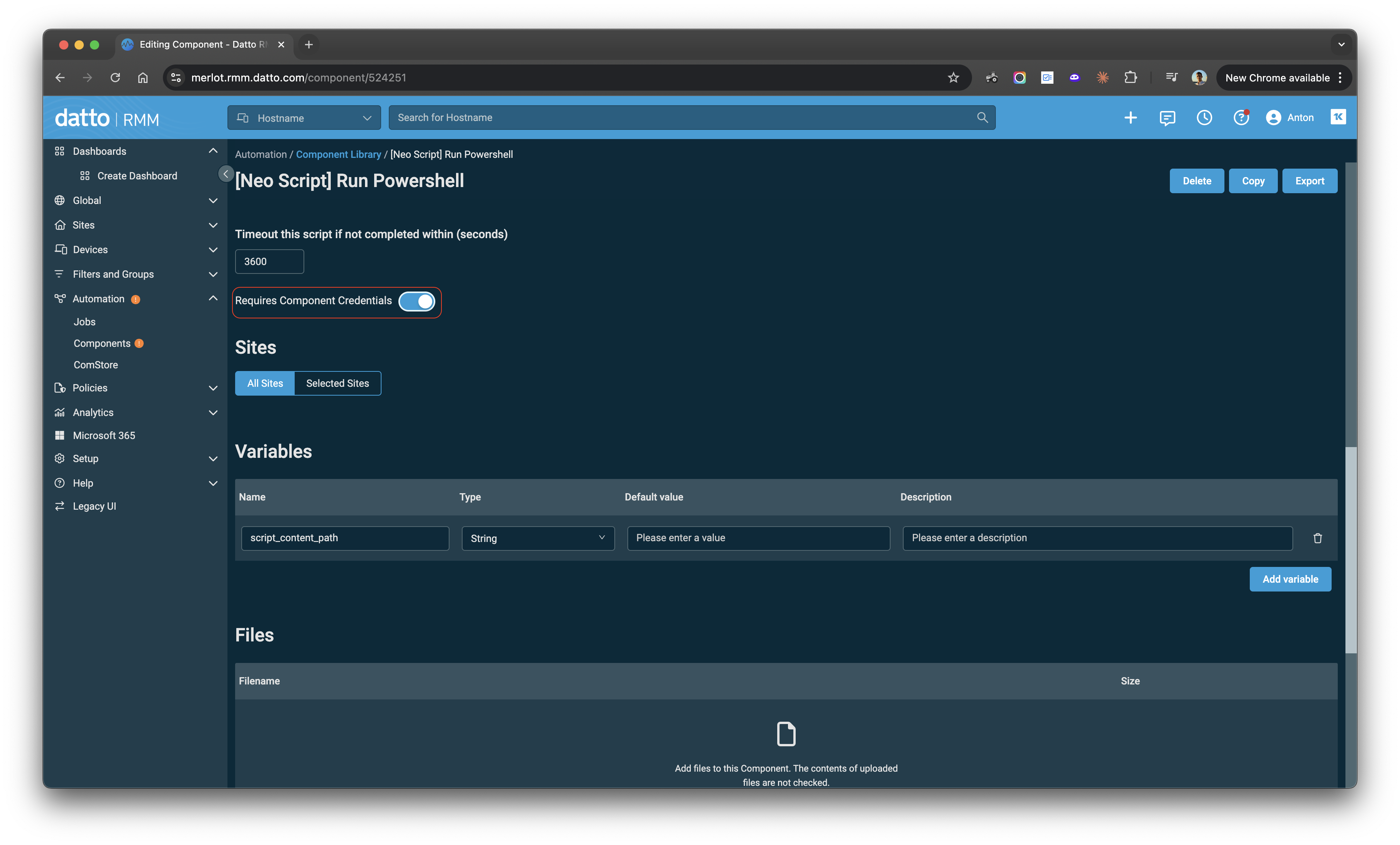
Task: Switch to the Selected Sites tab
Action: tap(337, 383)
